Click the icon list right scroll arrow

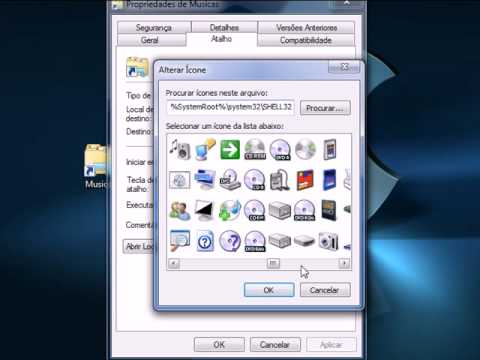344,263
